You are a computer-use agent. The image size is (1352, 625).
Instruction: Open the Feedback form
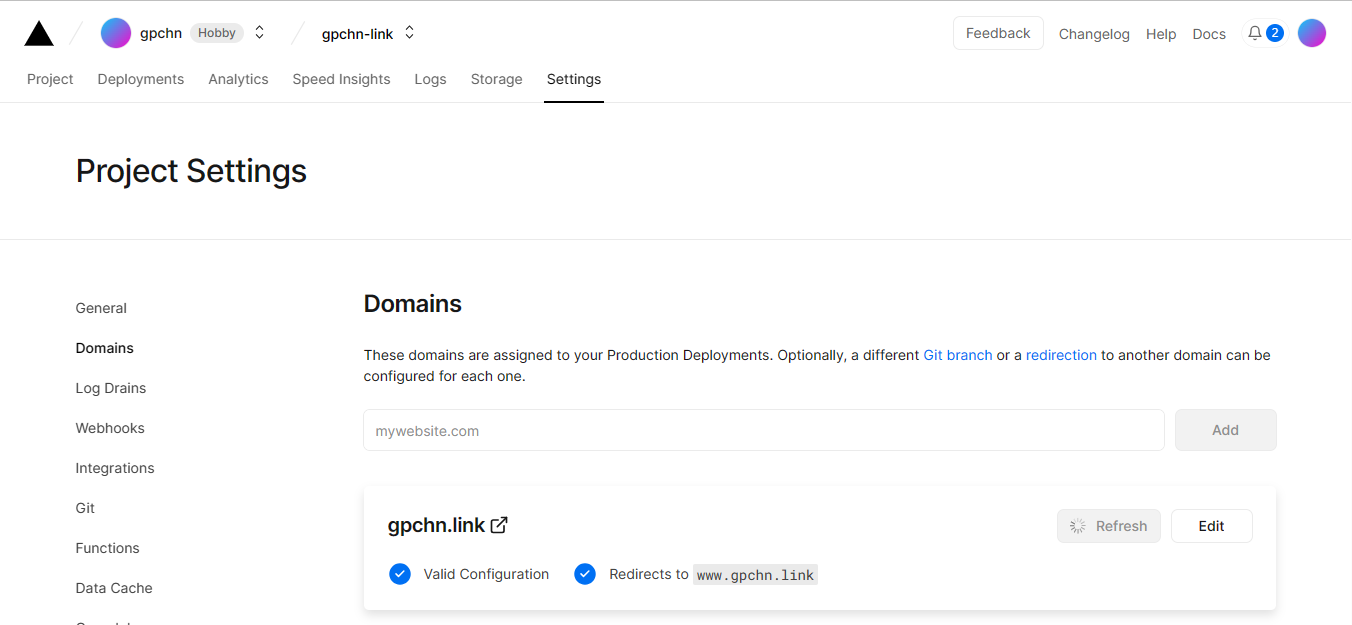[998, 32]
